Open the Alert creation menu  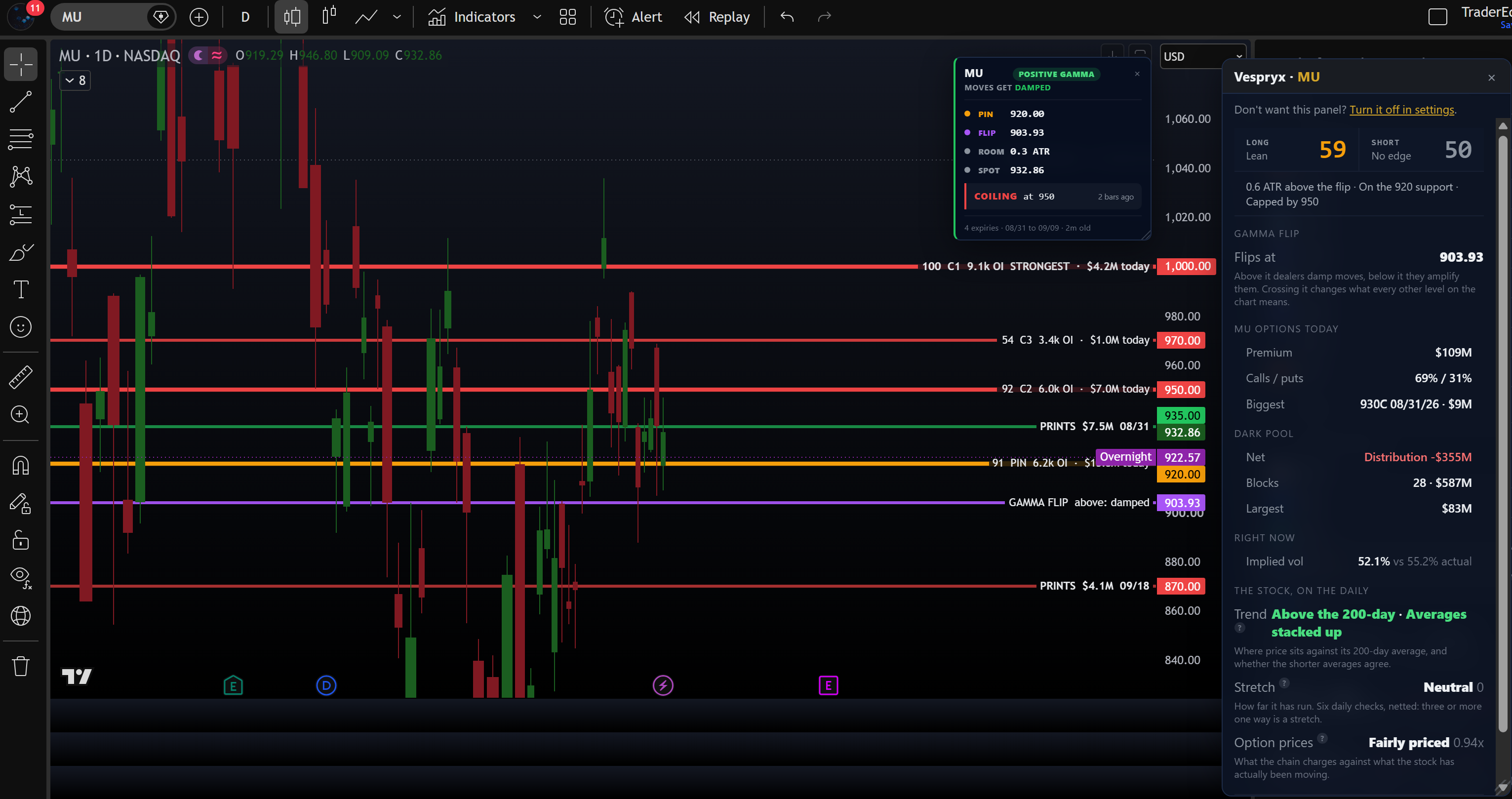(x=634, y=17)
